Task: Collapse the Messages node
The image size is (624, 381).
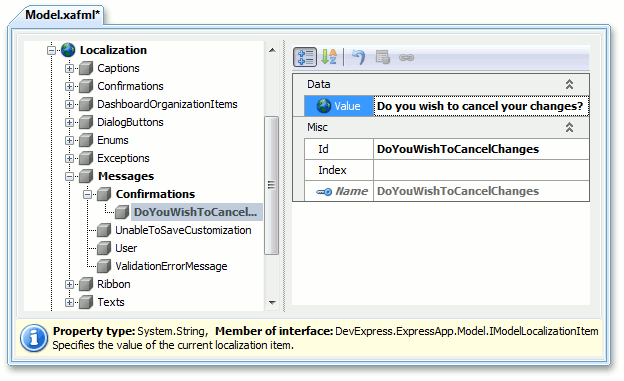Action: click(x=69, y=176)
